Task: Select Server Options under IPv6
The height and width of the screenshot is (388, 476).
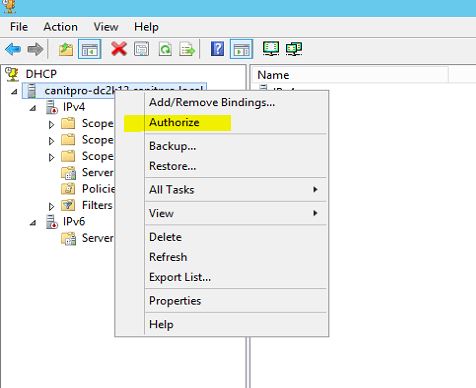Action: 97,238
